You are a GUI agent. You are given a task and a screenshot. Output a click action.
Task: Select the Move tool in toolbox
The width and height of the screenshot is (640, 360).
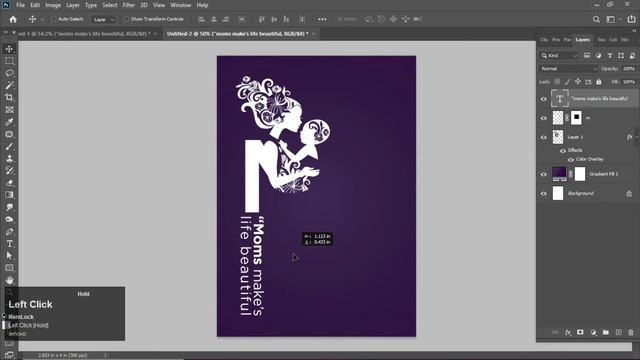pyautogui.click(x=9, y=49)
